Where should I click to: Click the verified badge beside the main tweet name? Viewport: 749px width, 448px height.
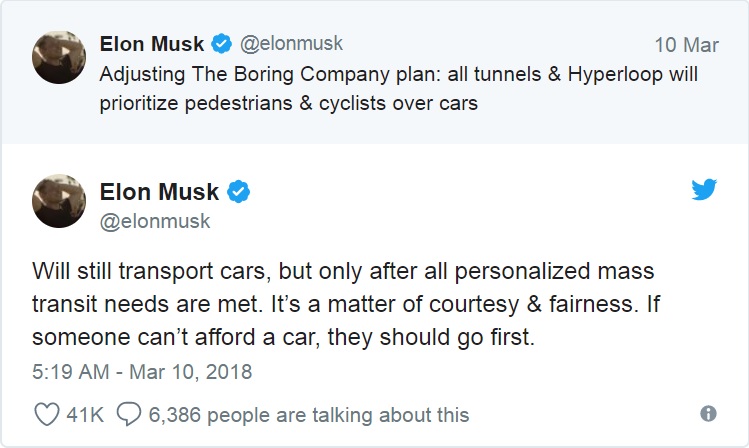(238, 192)
